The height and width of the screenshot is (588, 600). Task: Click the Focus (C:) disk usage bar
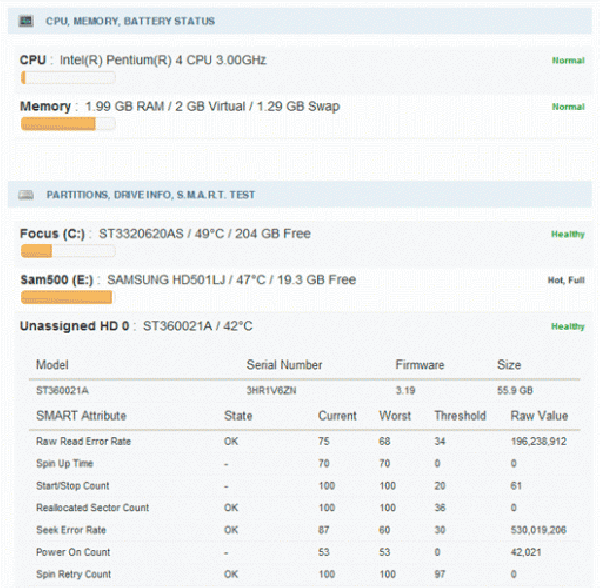coord(68,251)
